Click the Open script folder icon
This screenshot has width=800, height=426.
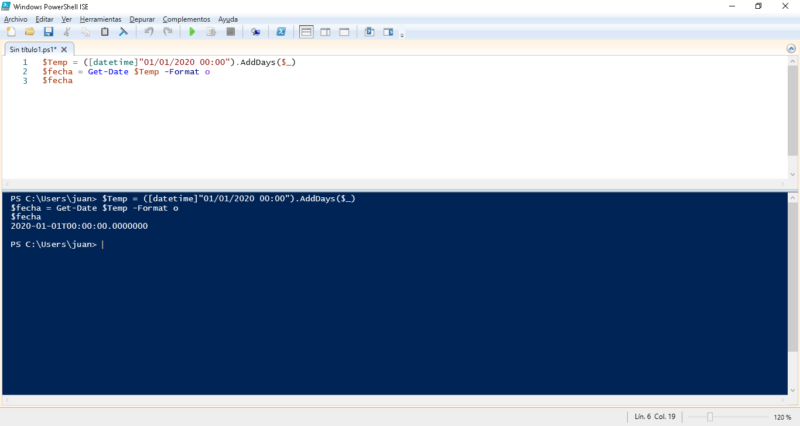[x=29, y=32]
